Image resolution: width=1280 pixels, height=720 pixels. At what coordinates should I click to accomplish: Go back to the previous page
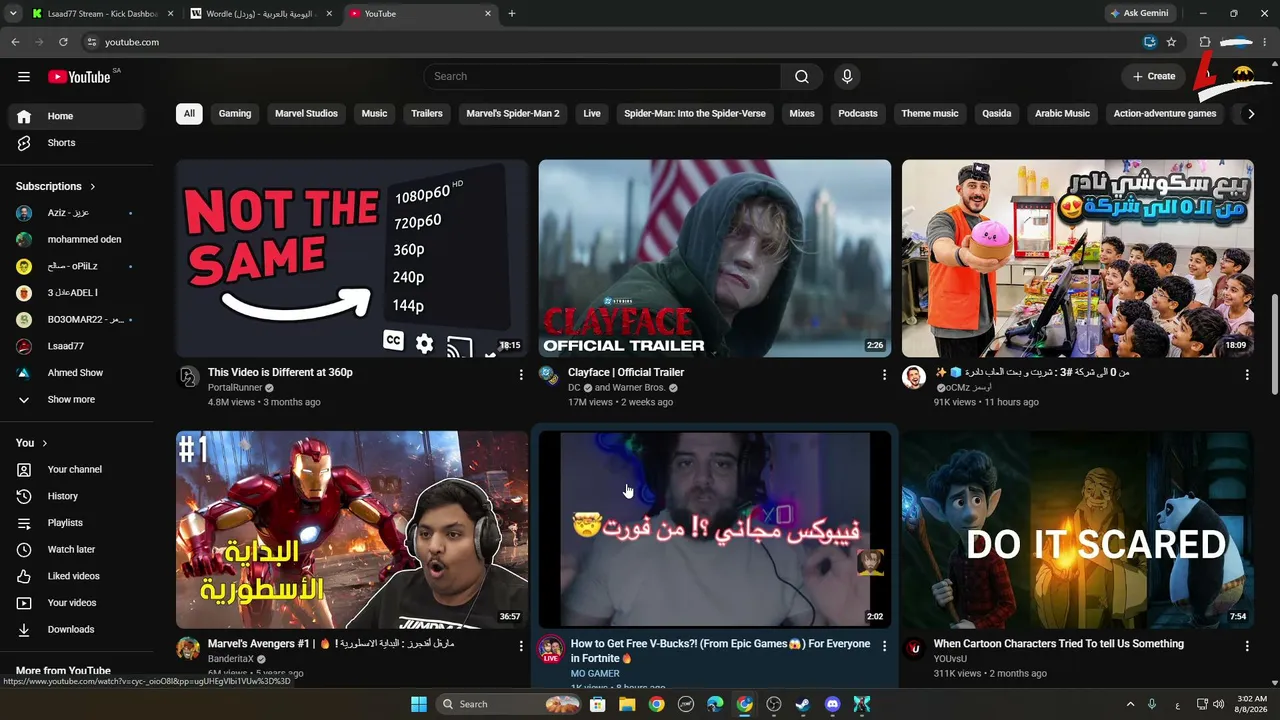pyautogui.click(x=15, y=42)
